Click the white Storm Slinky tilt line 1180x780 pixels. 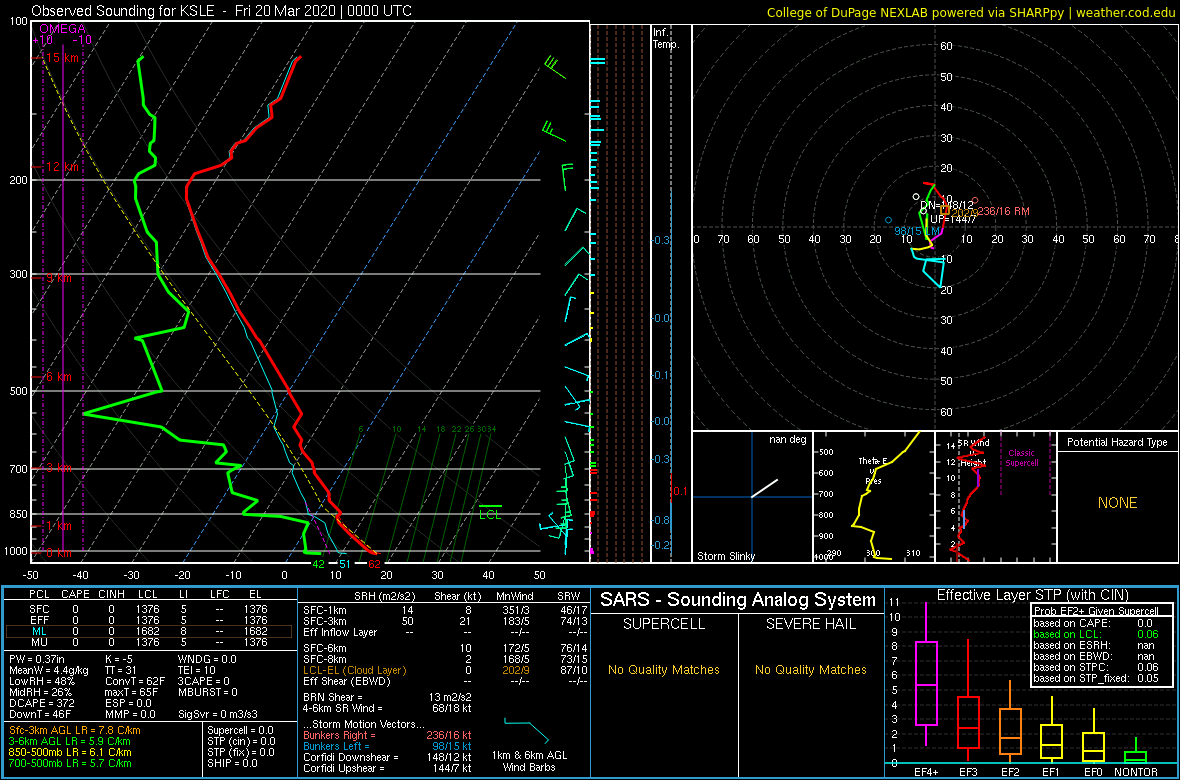(764, 489)
